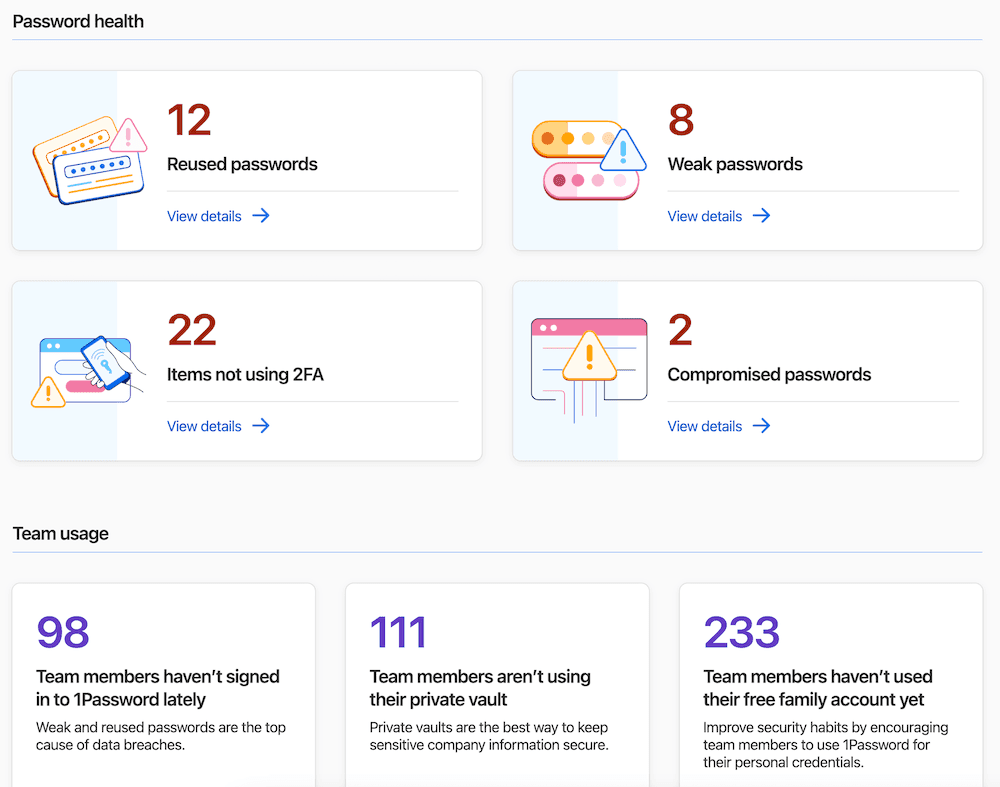Click the number 22 count
Viewport: 1000px width, 787px height.
click(192, 330)
